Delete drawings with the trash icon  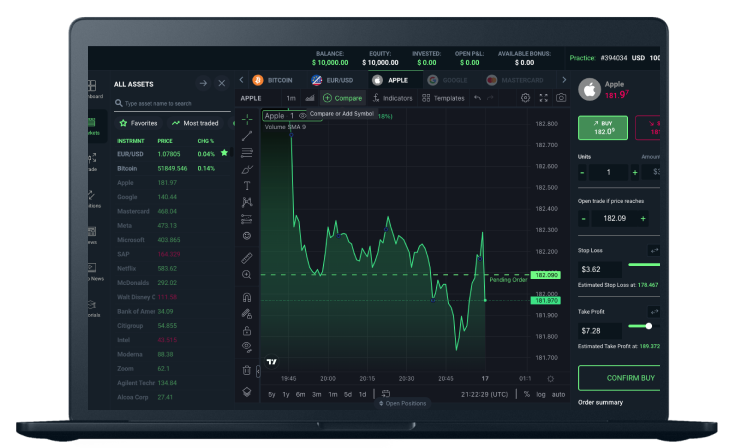click(247, 369)
